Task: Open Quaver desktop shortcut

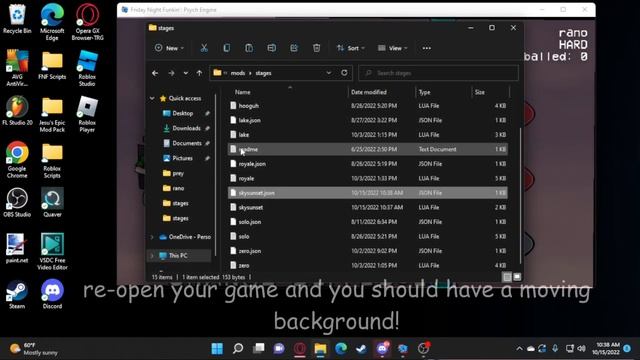Action: [52, 203]
